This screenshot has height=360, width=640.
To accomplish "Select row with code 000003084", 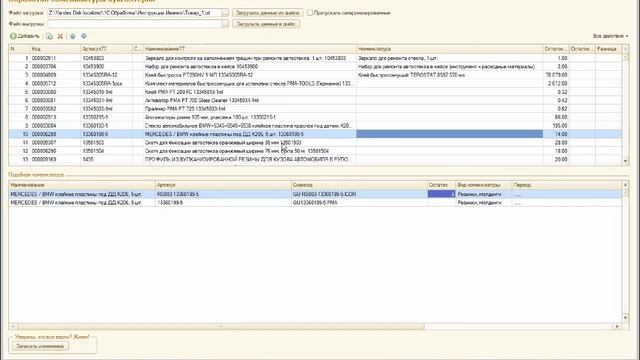I will coord(315,126).
